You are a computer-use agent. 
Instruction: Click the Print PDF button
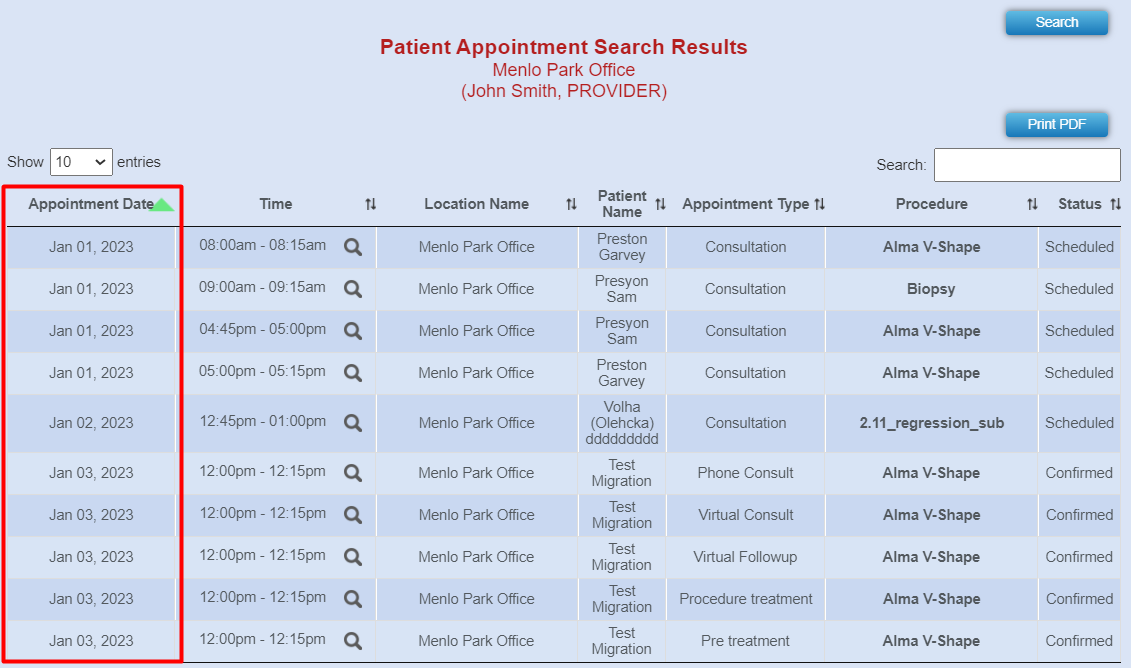tap(1057, 124)
